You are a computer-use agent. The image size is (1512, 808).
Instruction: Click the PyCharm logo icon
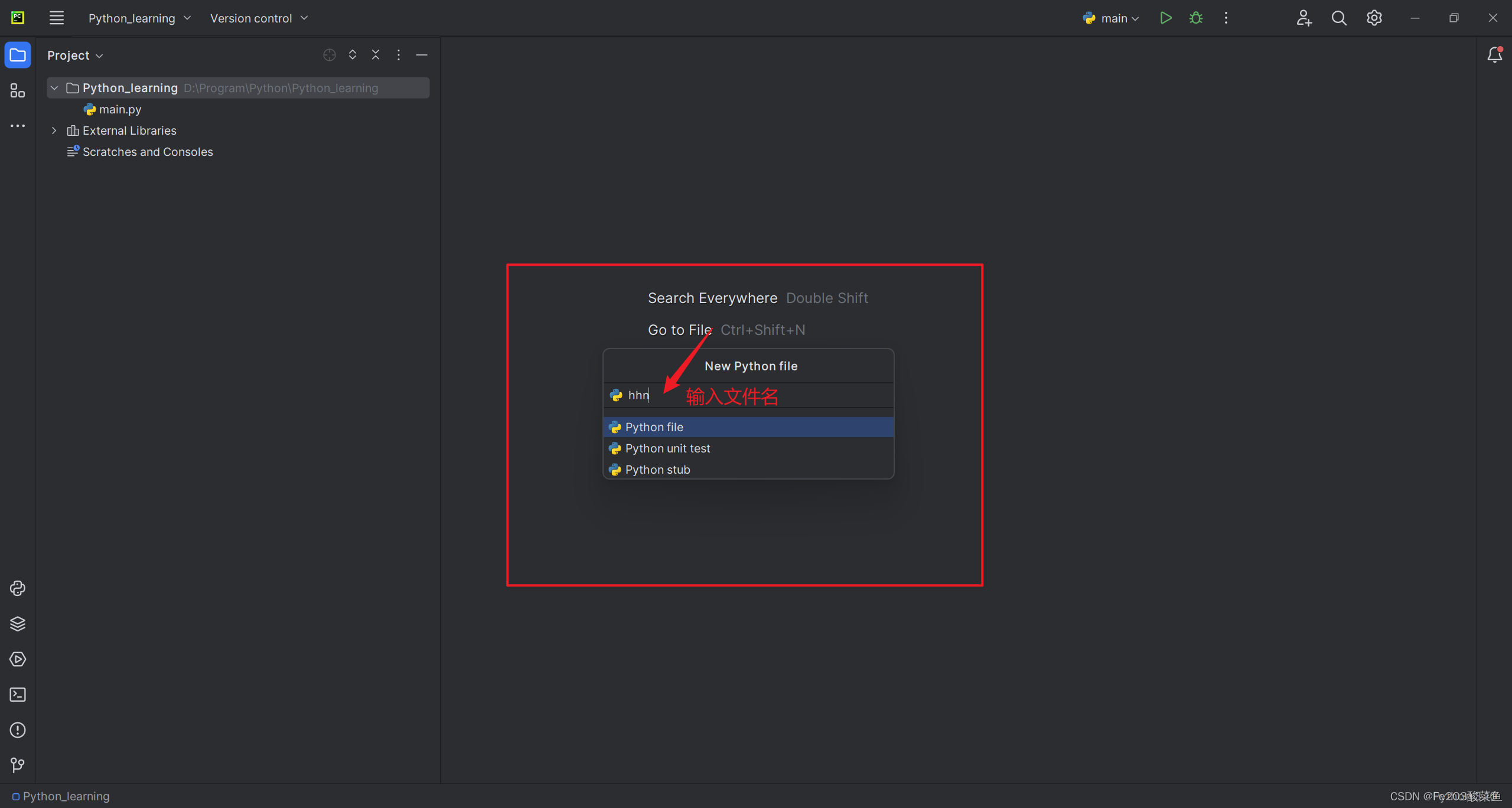tap(18, 18)
